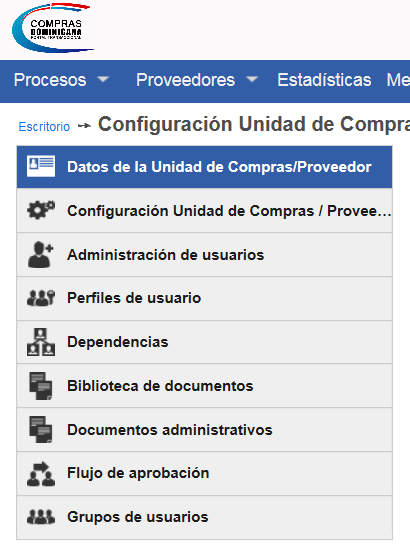Select Datos de la Unidad de Compras/Proveedor
Viewport: 410px width, 551px height.
pos(204,167)
